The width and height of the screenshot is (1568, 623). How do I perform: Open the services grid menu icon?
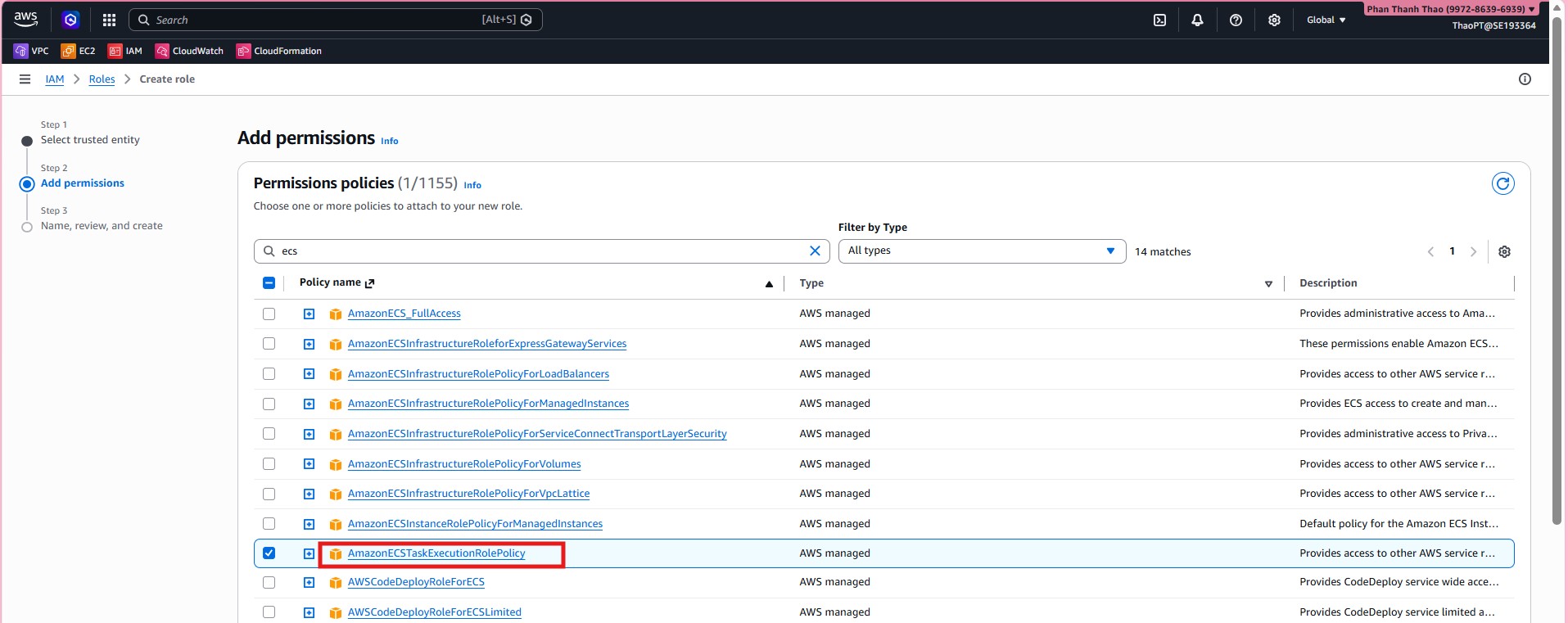click(109, 20)
